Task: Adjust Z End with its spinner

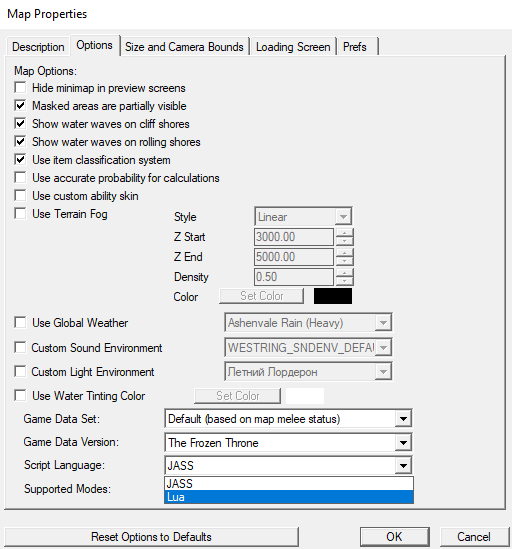Action: coord(345,257)
